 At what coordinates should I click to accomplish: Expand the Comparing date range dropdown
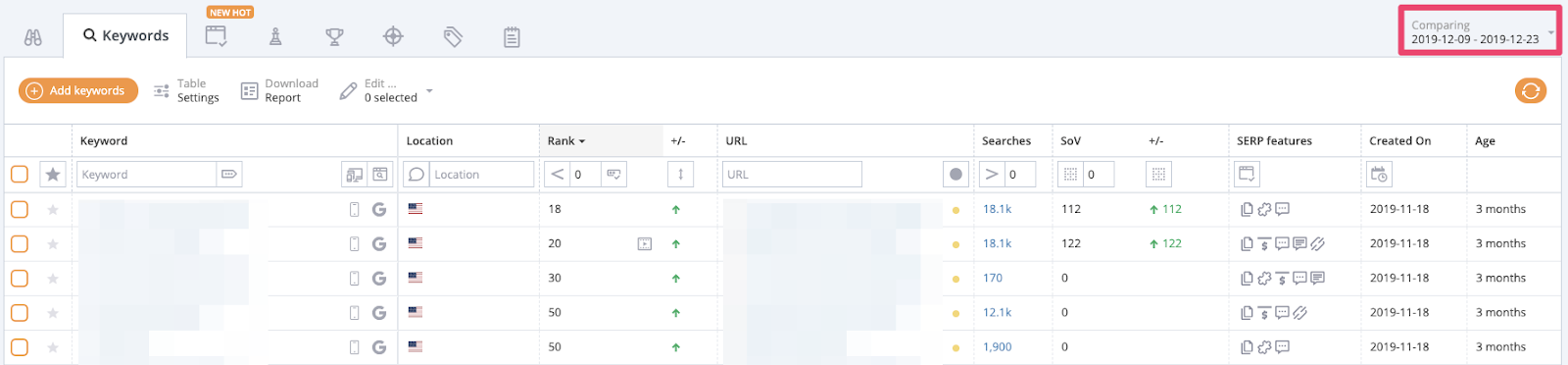coord(1480,32)
